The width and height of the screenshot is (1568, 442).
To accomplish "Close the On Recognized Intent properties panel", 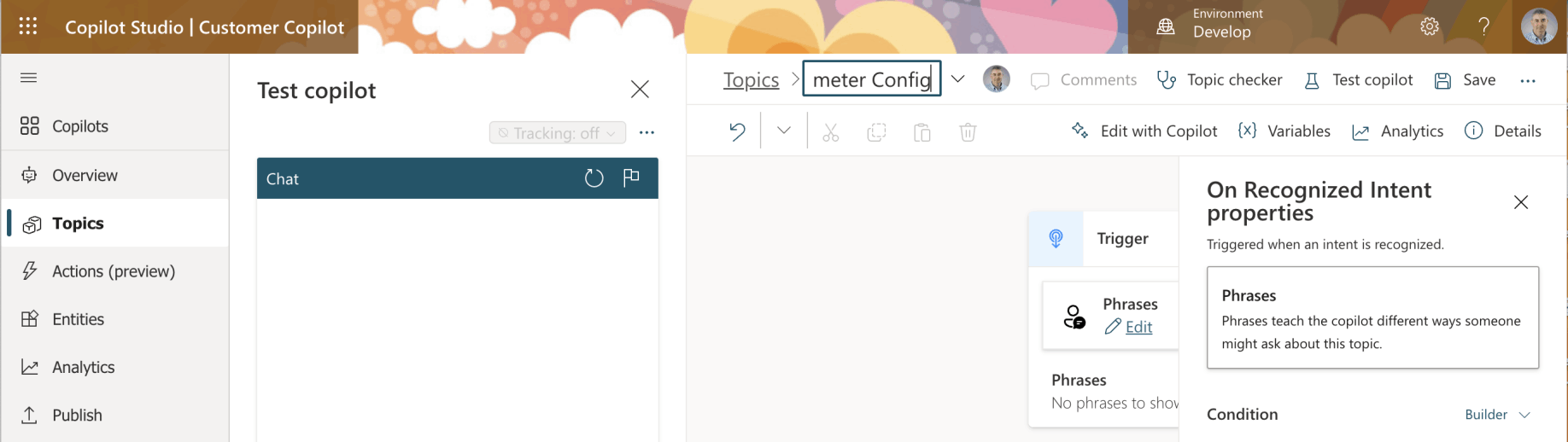I will (x=1521, y=202).
